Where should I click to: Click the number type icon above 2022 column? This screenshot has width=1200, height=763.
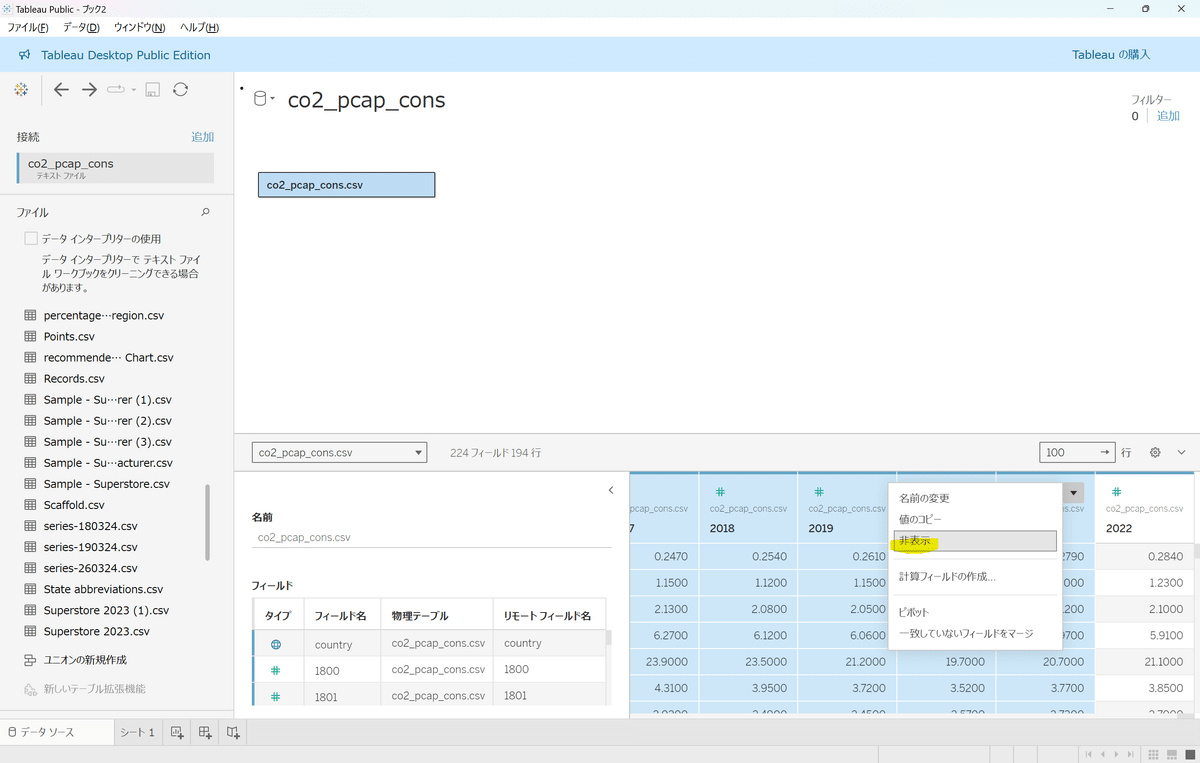[x=1116, y=492]
